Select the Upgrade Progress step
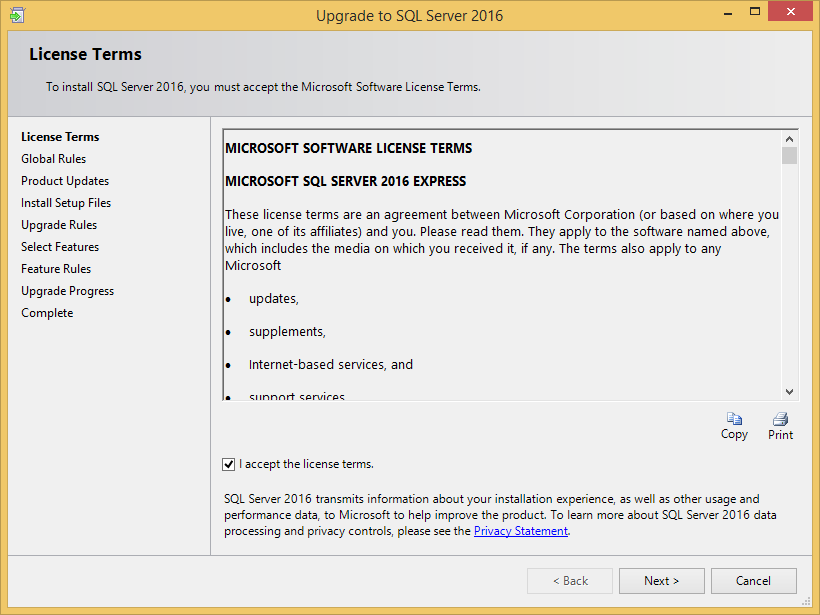820x615 pixels. click(67, 291)
